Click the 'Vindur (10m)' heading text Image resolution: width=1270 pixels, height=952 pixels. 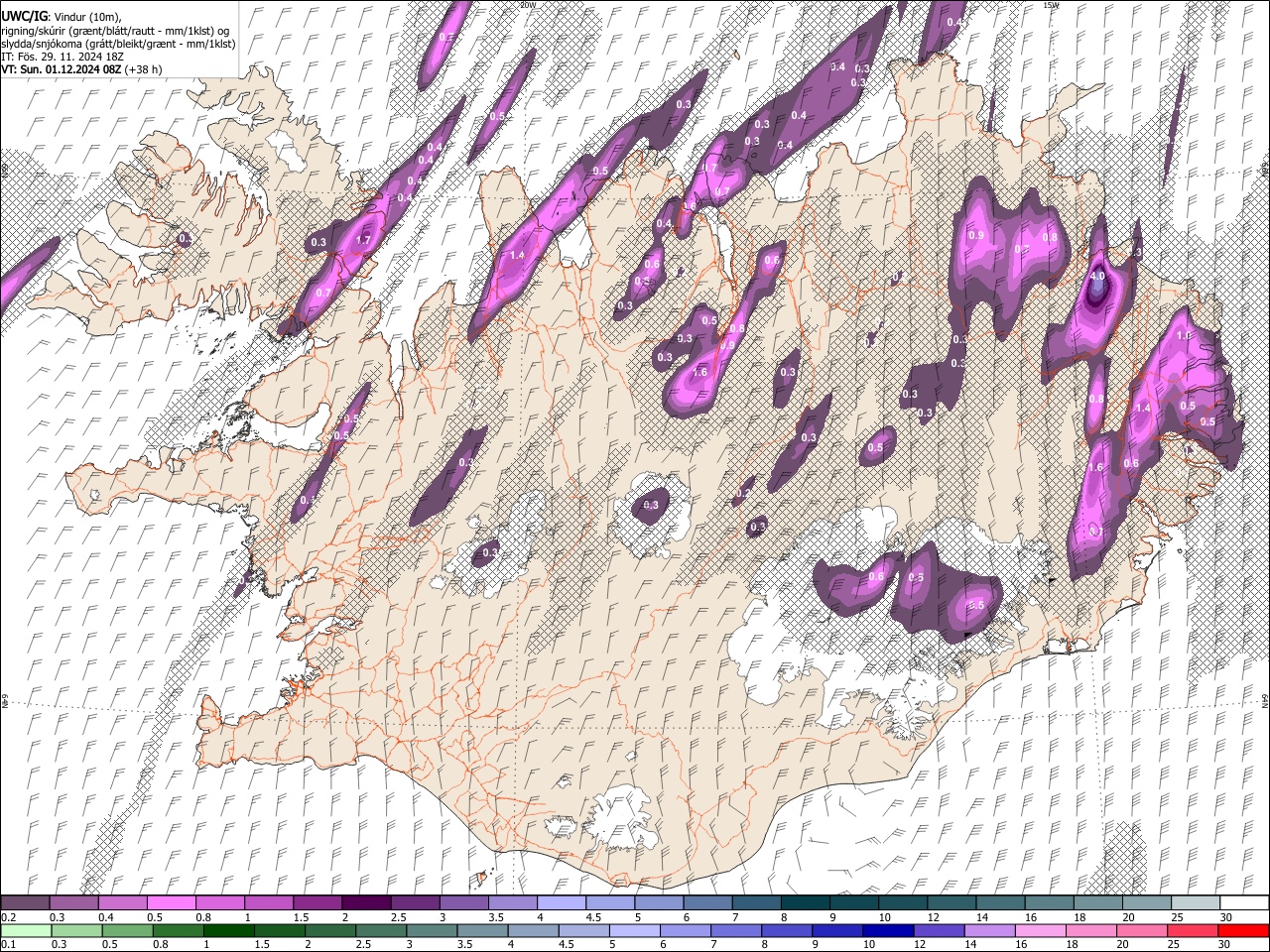[x=87, y=17]
